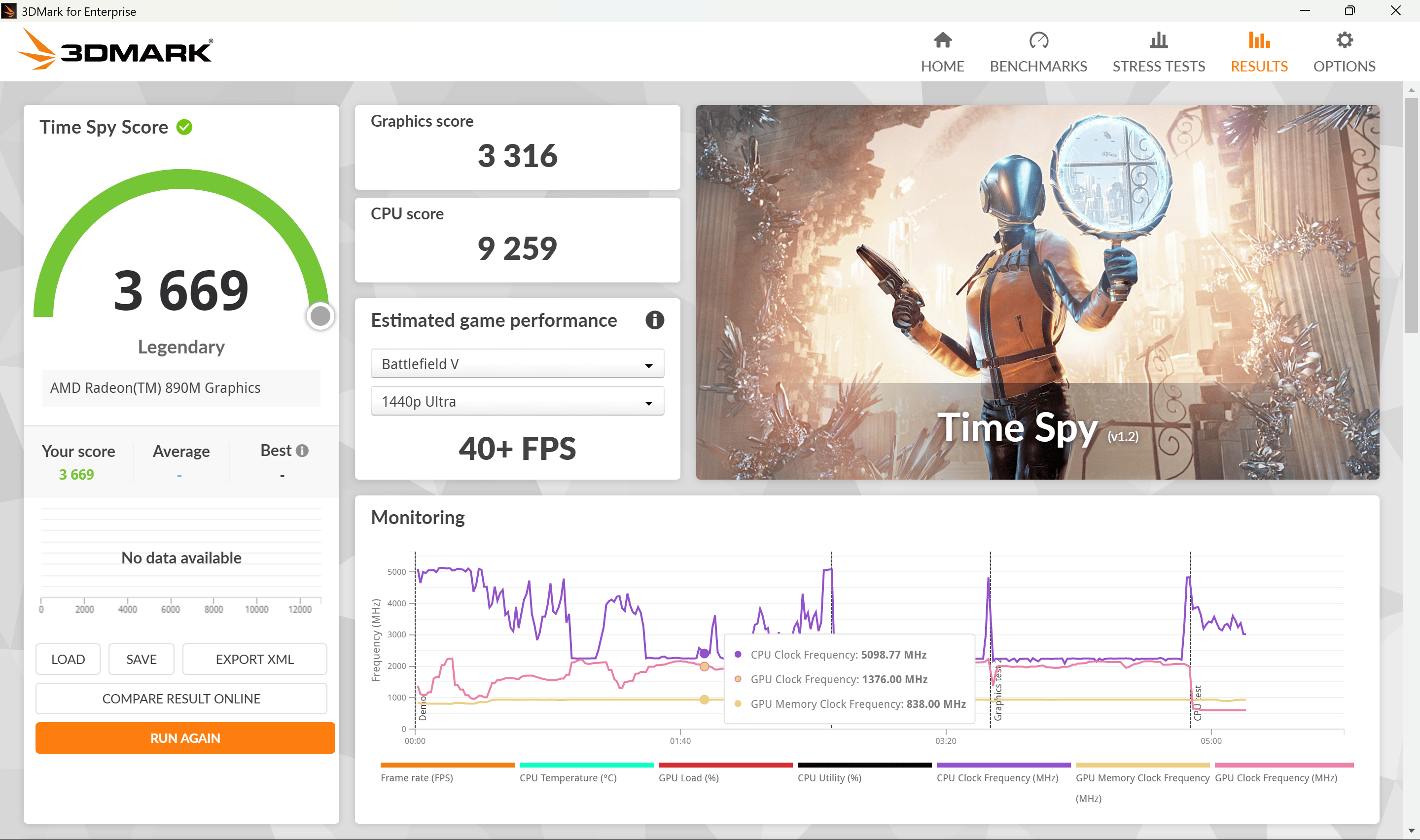Click the HOME navigation icon
Viewport: 1420px width, 840px height.
coord(942,50)
